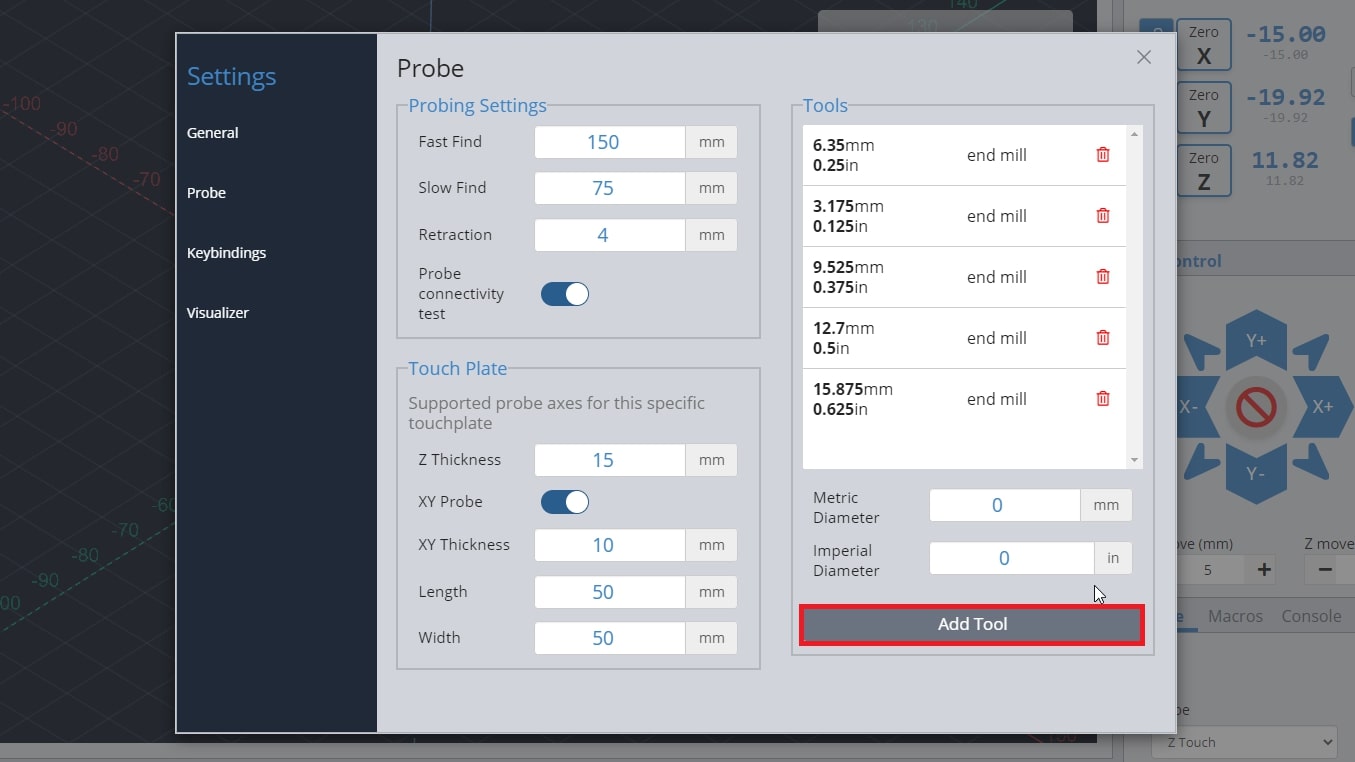The height and width of the screenshot is (762, 1355).
Task: Disable the Probe connectivity test switch
Action: (565, 294)
